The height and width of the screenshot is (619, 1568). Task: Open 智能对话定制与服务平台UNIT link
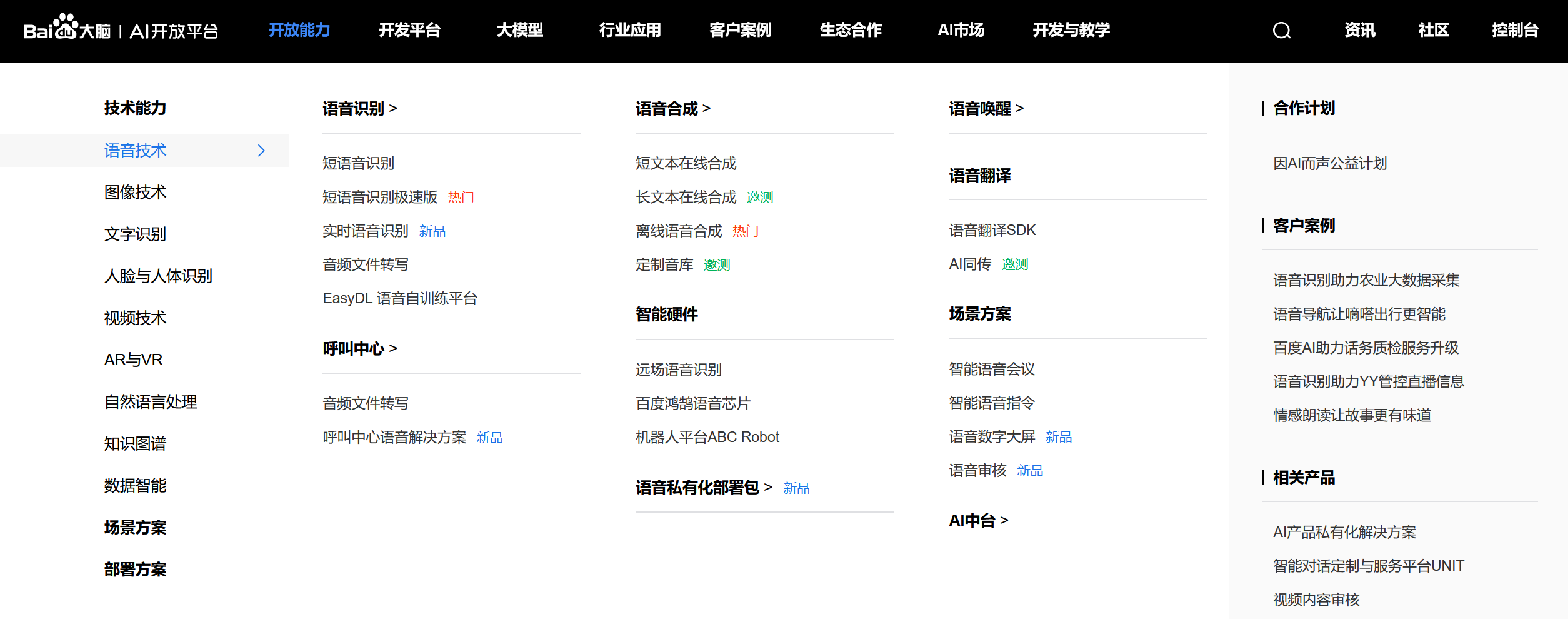pyautogui.click(x=1369, y=566)
